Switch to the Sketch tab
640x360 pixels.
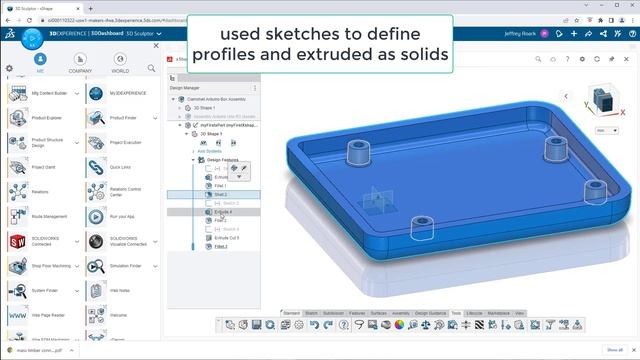point(311,313)
